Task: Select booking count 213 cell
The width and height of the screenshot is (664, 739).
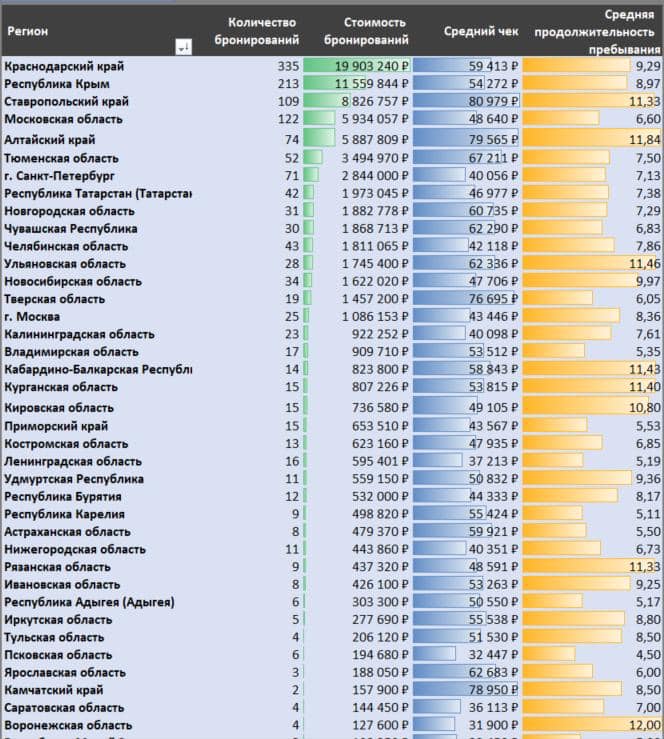Action: pos(288,84)
